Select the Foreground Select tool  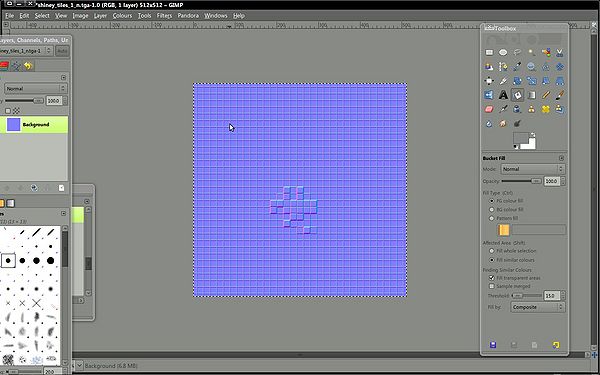coord(489,67)
